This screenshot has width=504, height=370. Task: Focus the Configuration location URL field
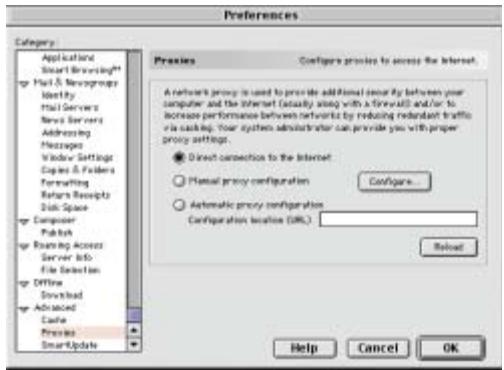pyautogui.click(x=398, y=219)
